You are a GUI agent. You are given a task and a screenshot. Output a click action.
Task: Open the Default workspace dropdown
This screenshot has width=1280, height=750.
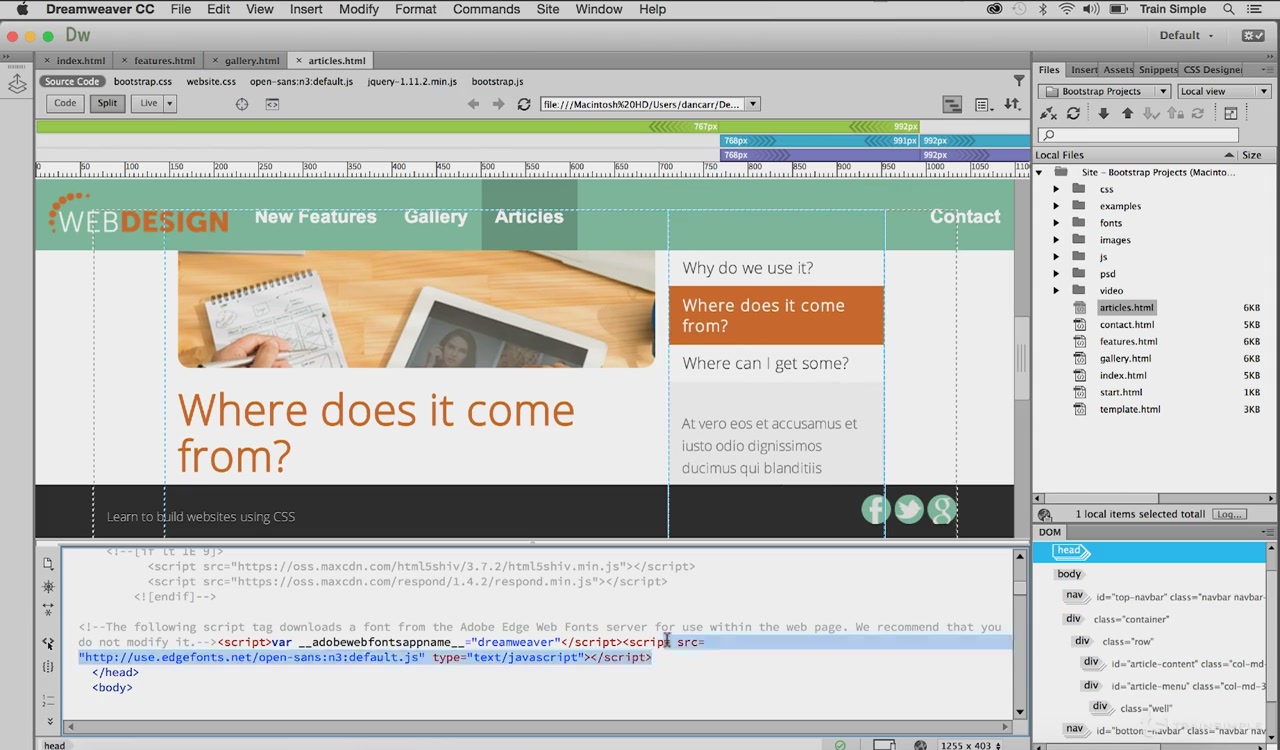coord(1186,35)
